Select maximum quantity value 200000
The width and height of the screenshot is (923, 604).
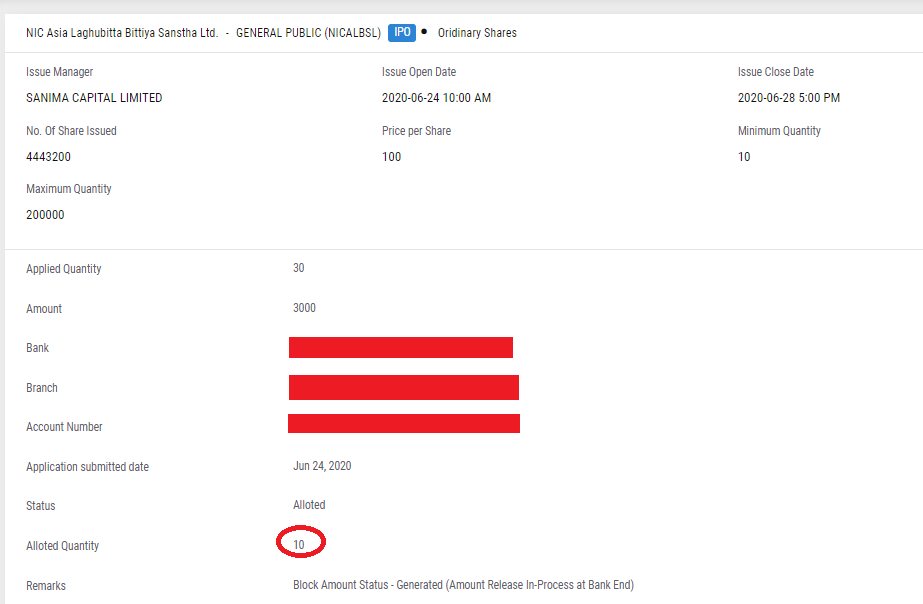pyautogui.click(x=45, y=214)
